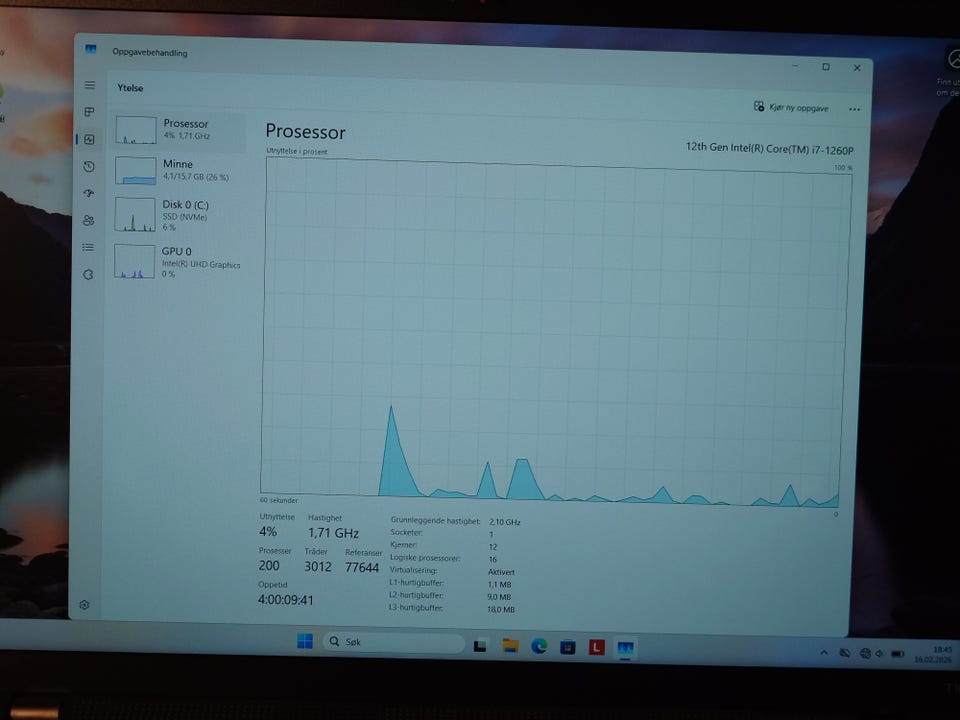The height and width of the screenshot is (720, 960).
Task: Click the '2,10 GHz' base speed value
Action: pyautogui.click(x=504, y=522)
